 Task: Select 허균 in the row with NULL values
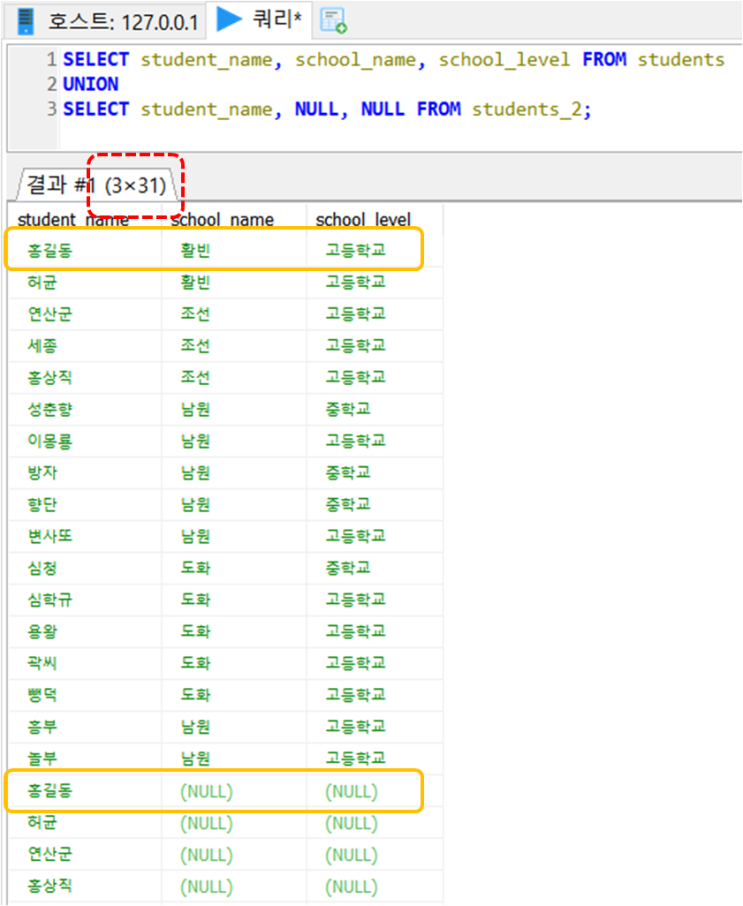[42, 822]
